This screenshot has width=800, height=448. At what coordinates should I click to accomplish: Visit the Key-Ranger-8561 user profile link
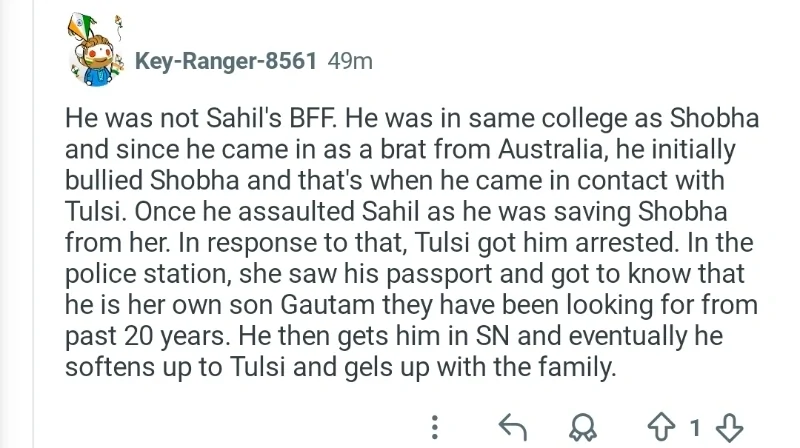pyautogui.click(x=226, y=61)
